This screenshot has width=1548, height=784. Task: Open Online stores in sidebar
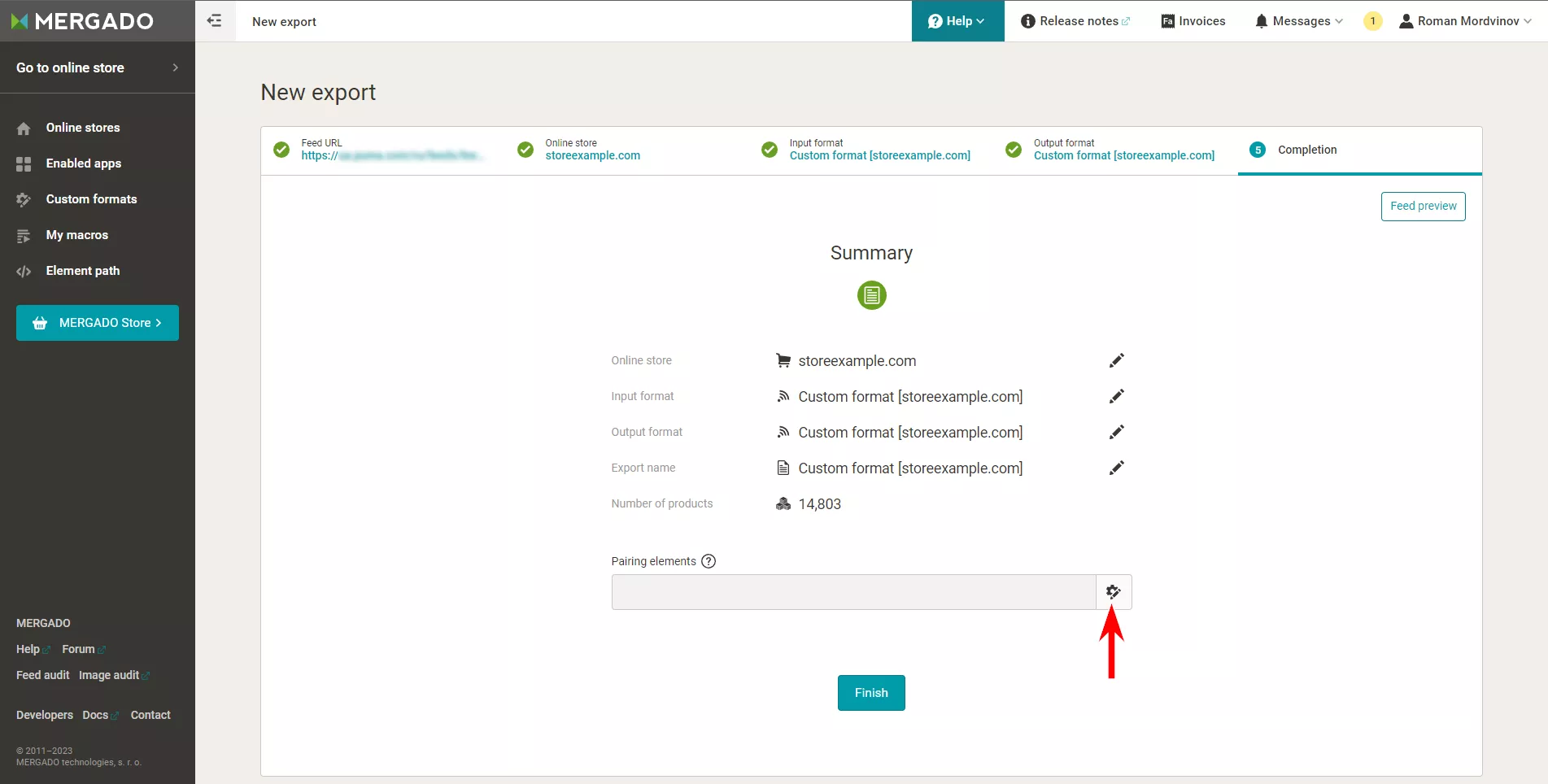(x=83, y=128)
